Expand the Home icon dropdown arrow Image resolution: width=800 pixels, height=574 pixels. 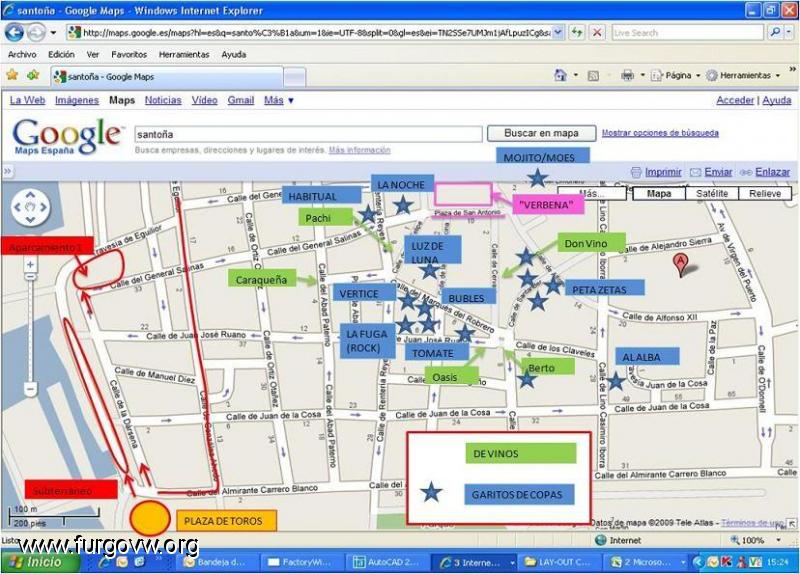click(x=576, y=76)
